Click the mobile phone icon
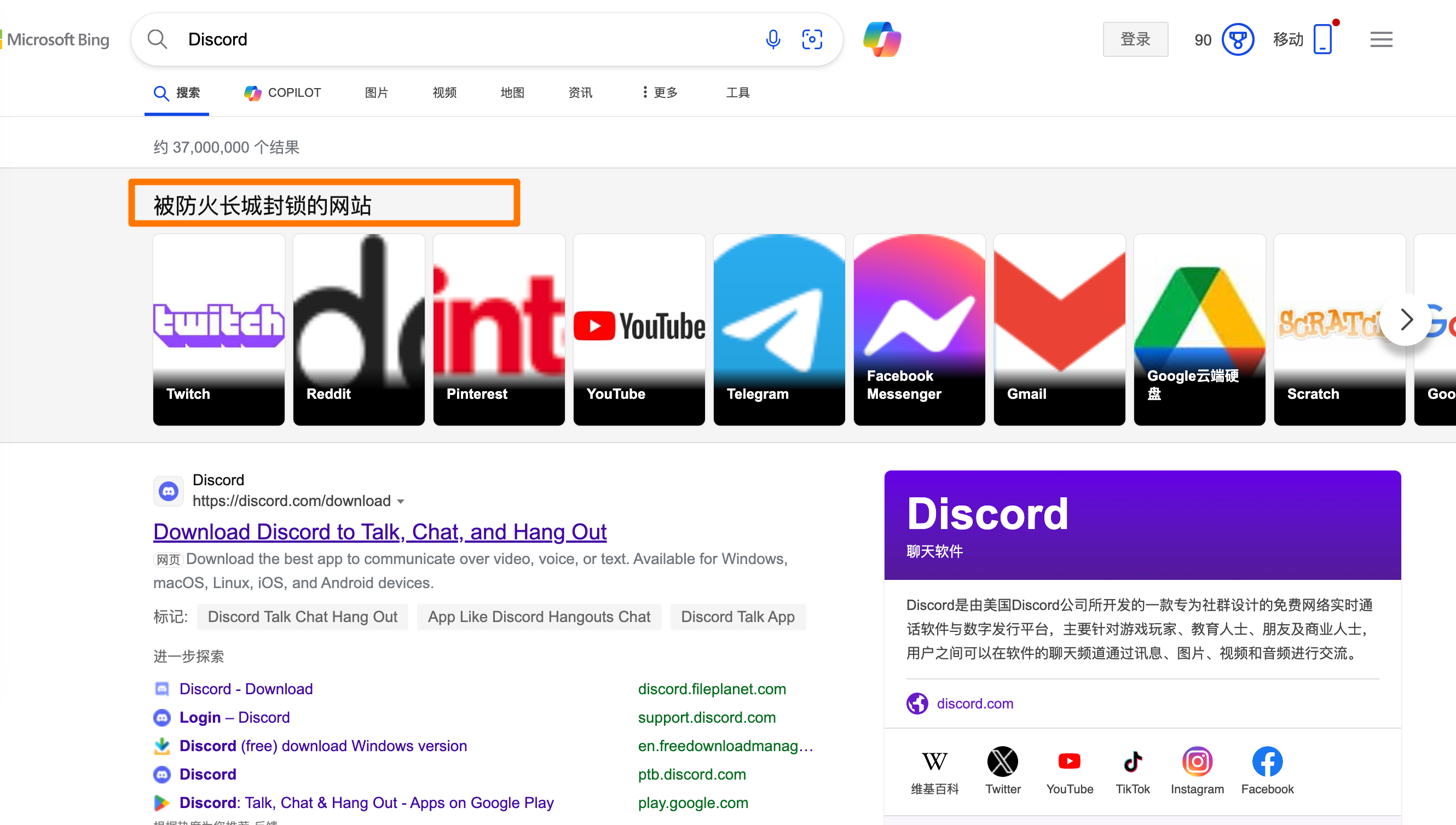This screenshot has width=1456, height=825. pyautogui.click(x=1322, y=39)
